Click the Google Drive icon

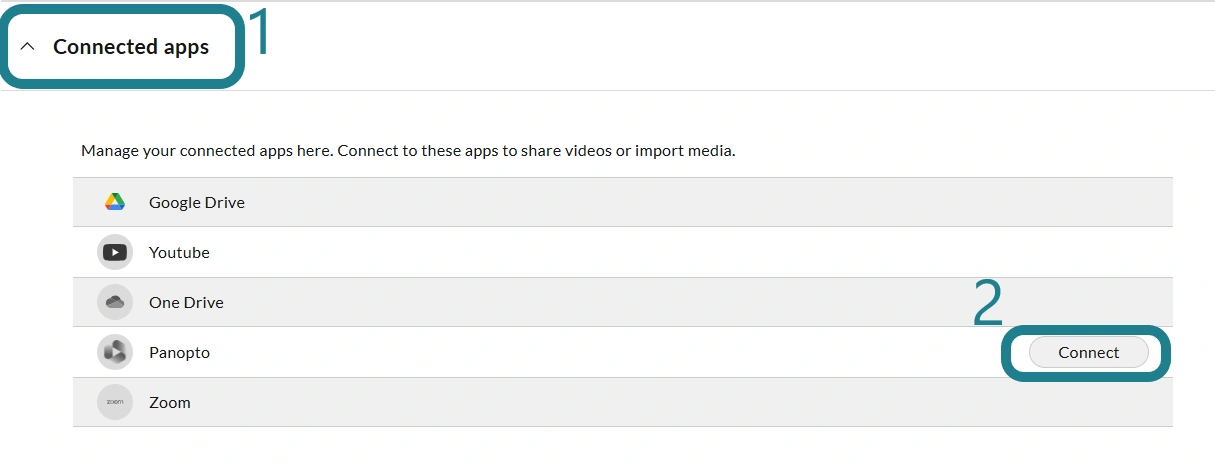click(x=115, y=202)
